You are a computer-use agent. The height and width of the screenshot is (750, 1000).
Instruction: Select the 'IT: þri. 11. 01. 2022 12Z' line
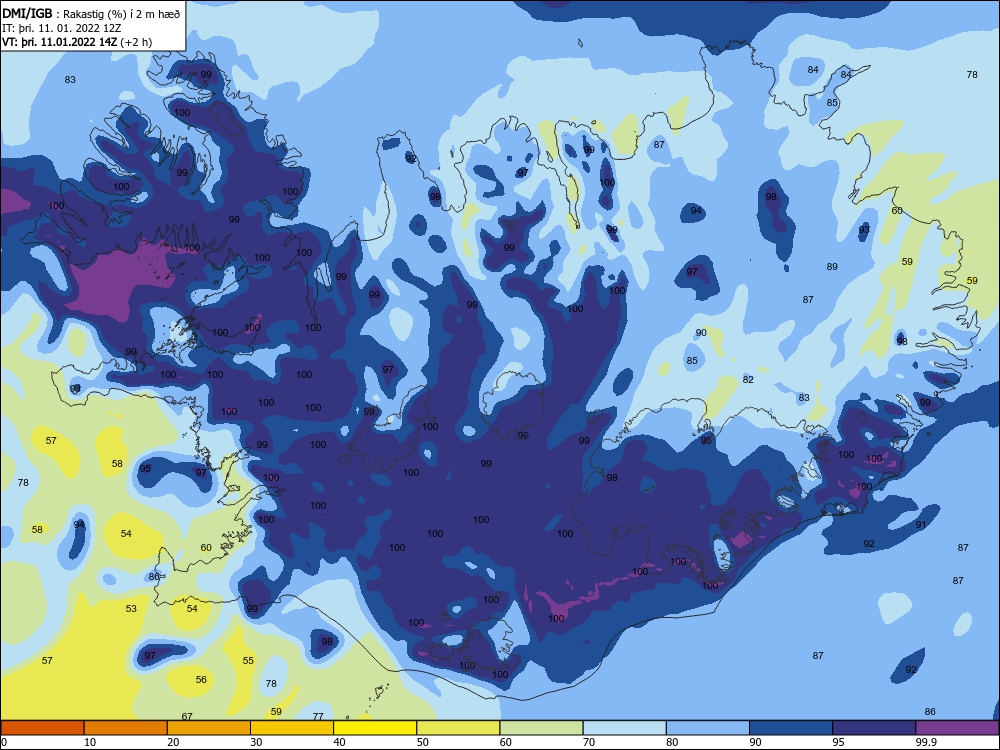point(62,28)
